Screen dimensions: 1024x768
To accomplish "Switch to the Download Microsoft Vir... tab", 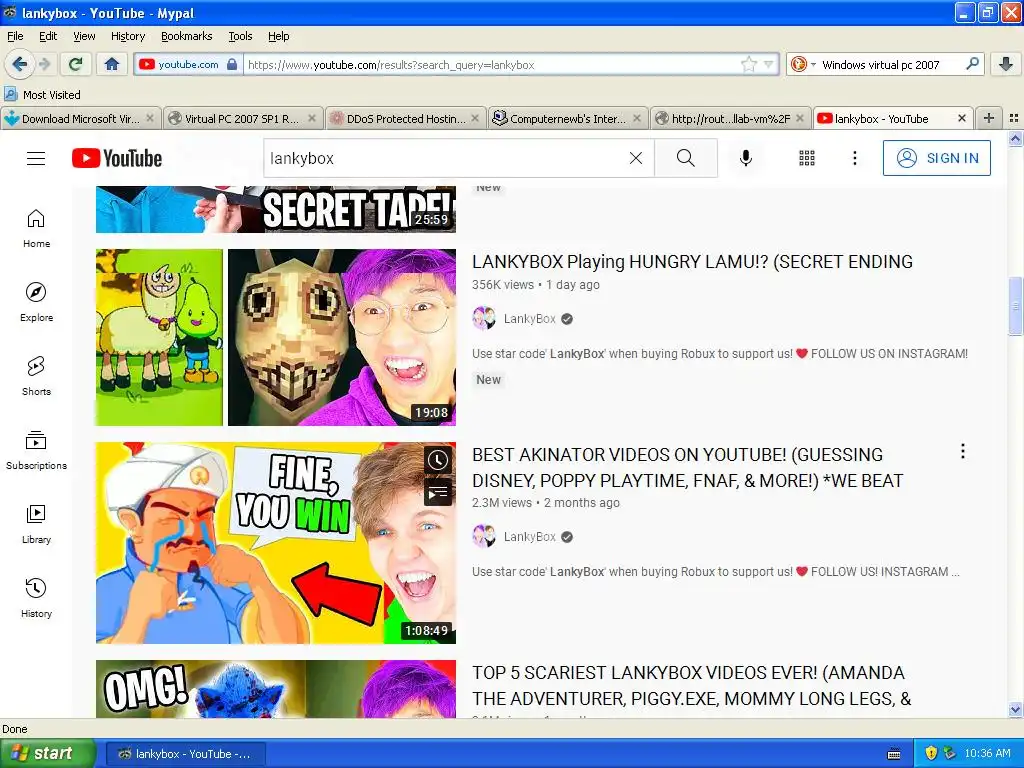I will click(x=79, y=118).
